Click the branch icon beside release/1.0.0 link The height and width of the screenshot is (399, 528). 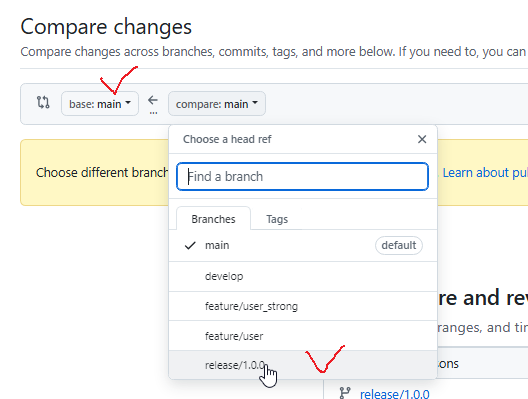pos(345,393)
